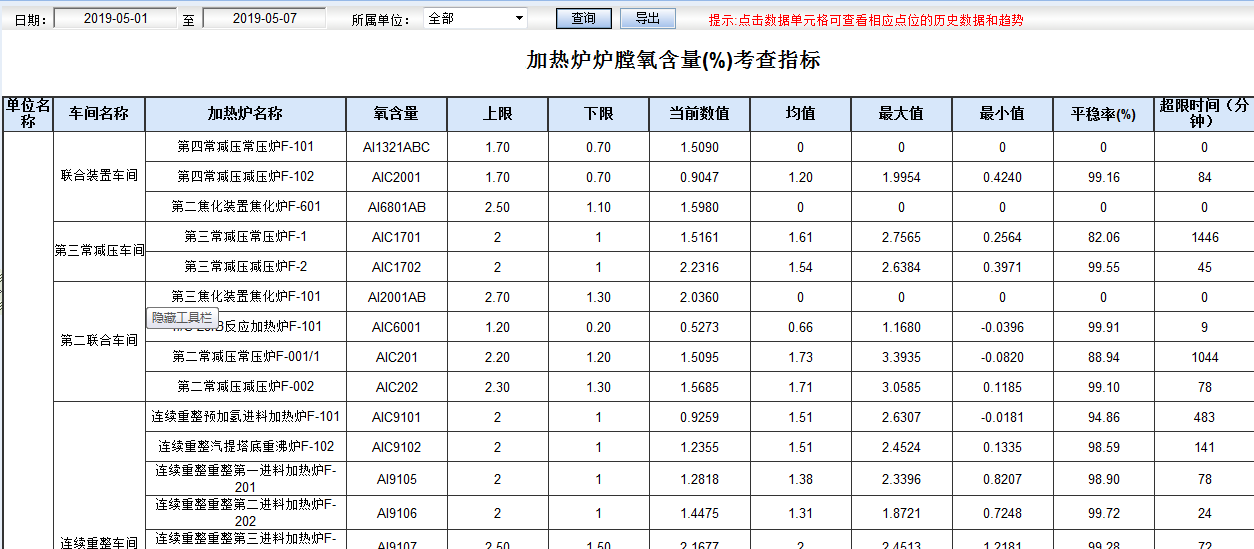This screenshot has width=1254, height=549.
Task: Click the end date field 2019-05-07
Action: coord(263,19)
